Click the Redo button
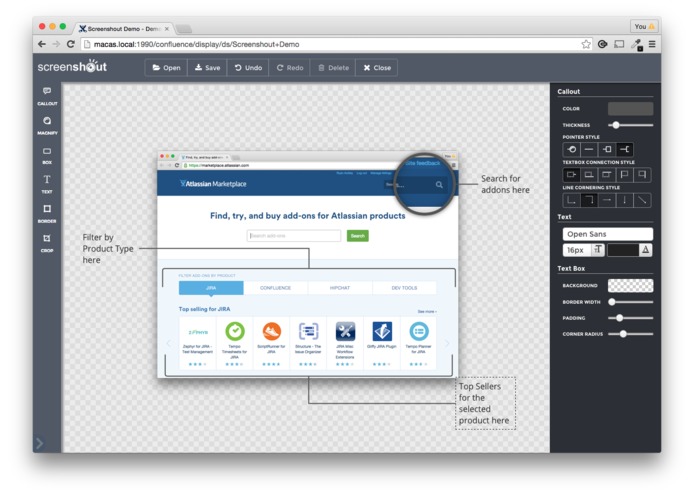This screenshot has height=494, width=695. coord(289,68)
